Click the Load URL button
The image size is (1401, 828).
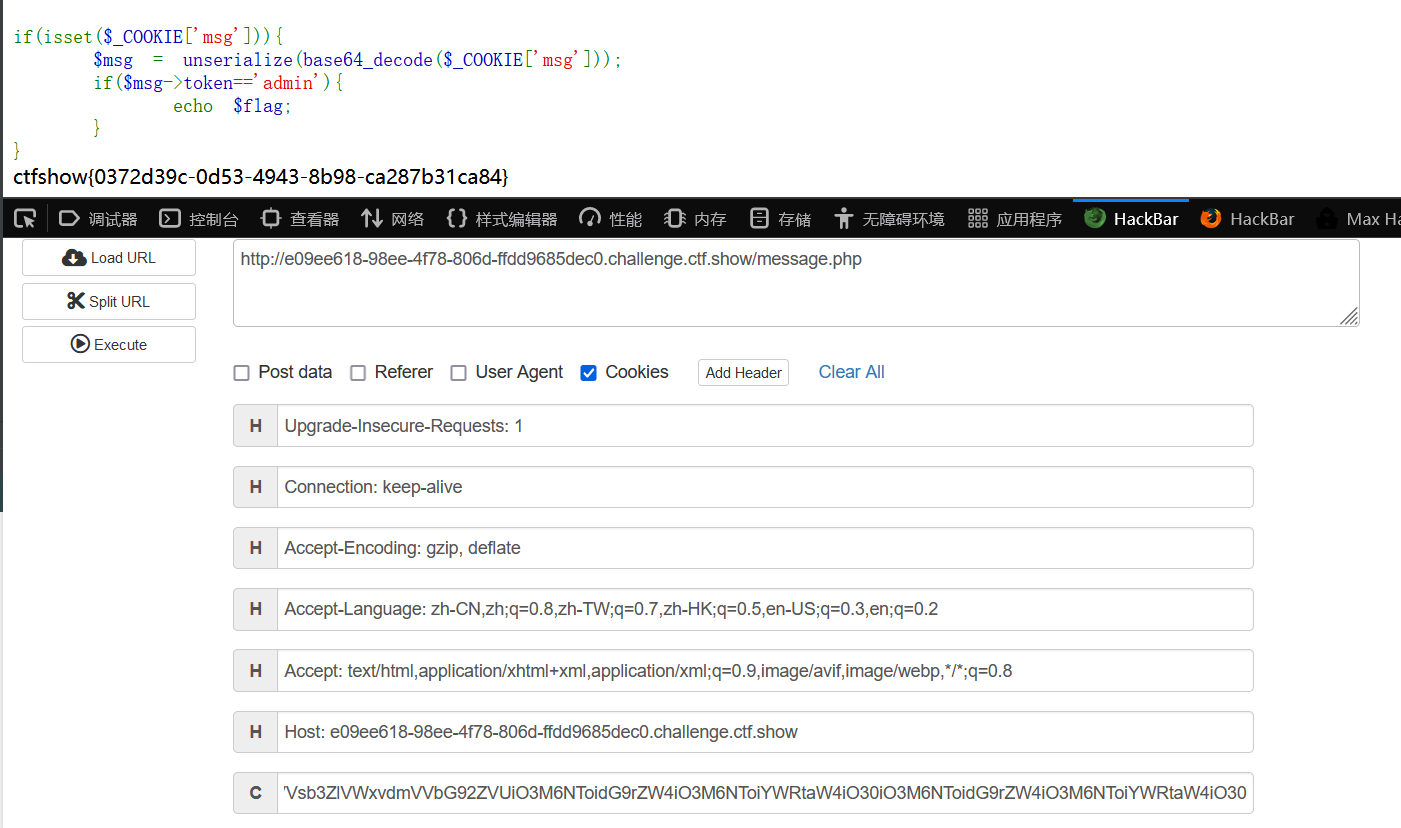click(x=109, y=257)
